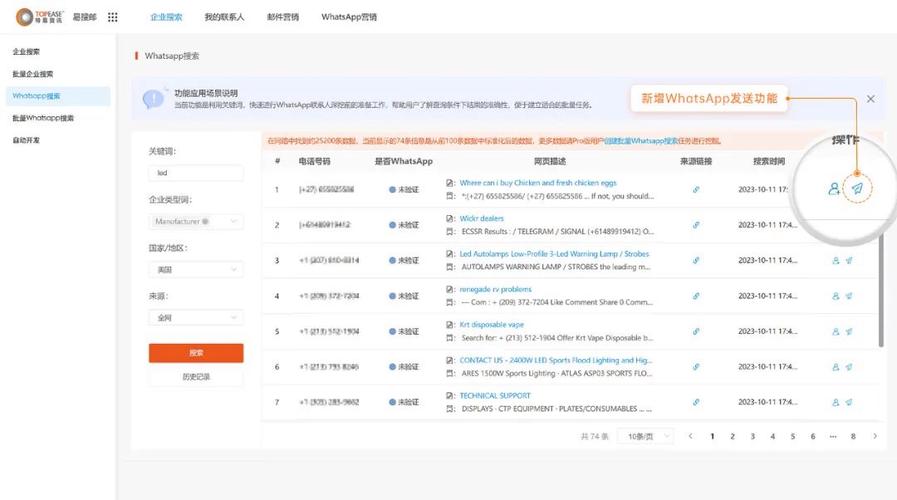Open the 来源 dropdown
The width and height of the screenshot is (897, 500).
coord(196,318)
